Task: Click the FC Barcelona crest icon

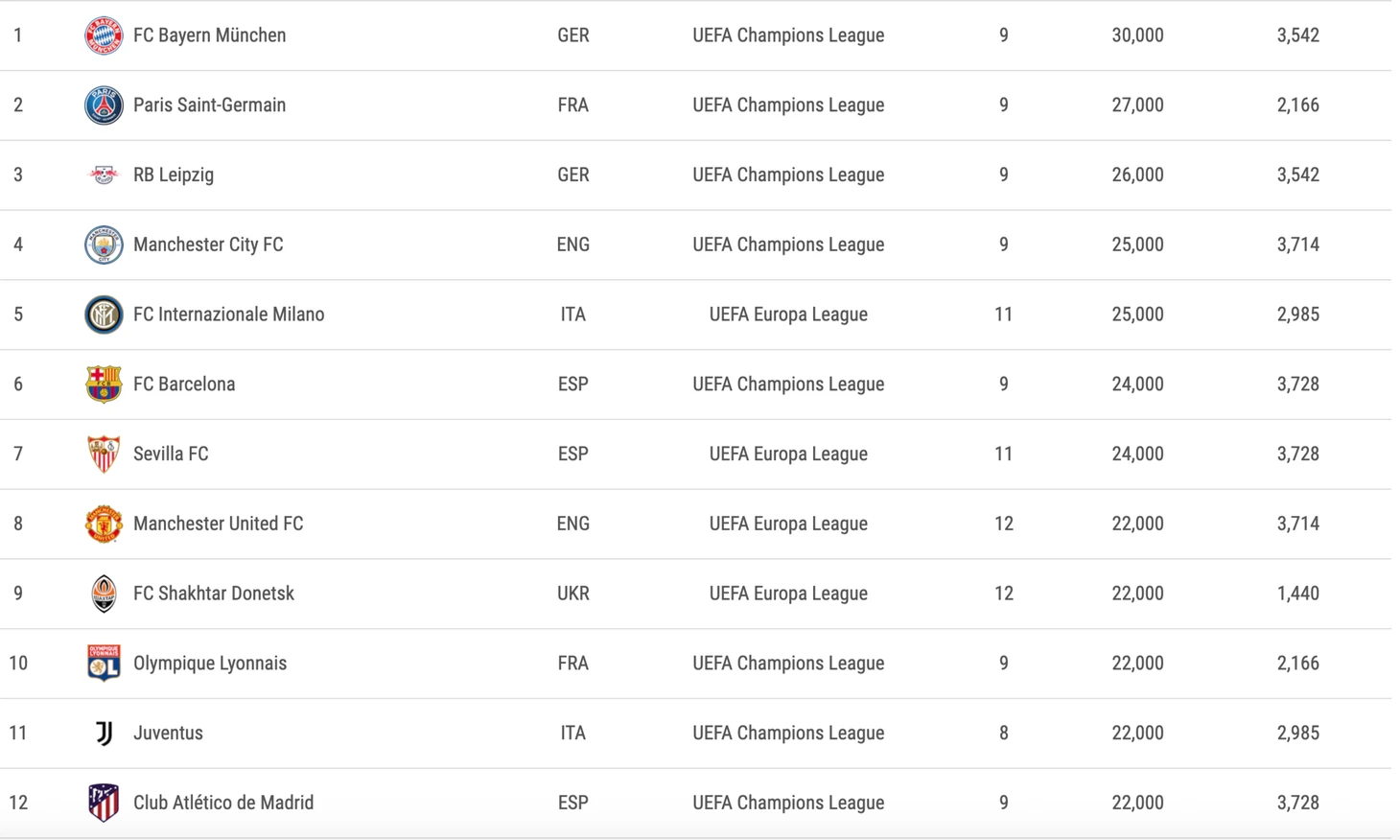Action: coord(104,385)
